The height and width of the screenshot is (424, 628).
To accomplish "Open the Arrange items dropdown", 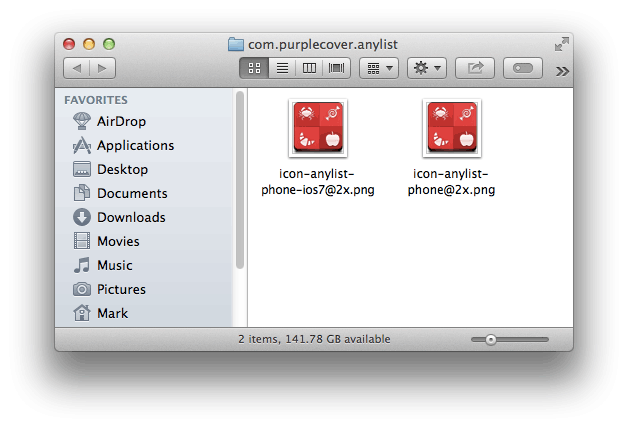I will pos(378,68).
